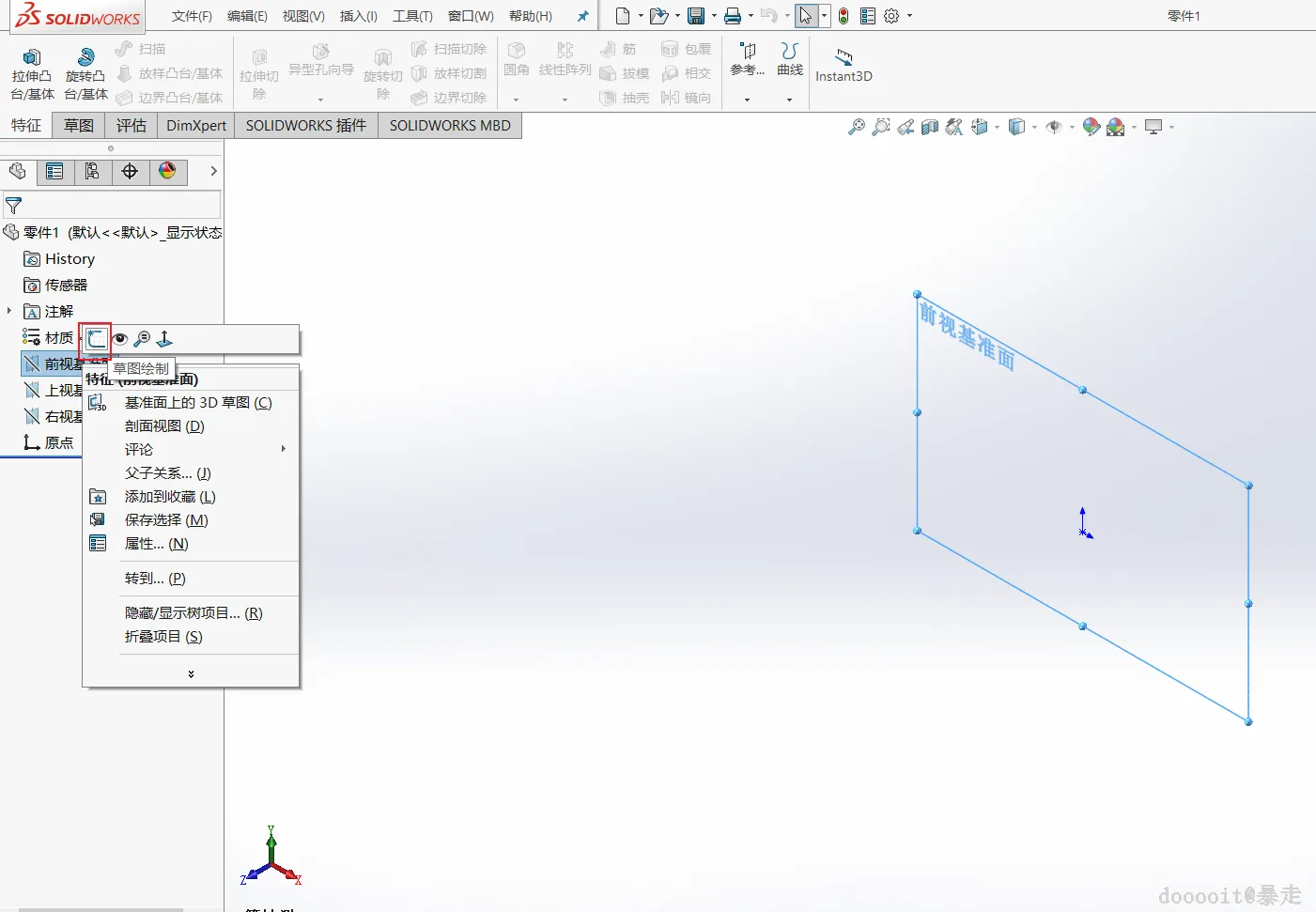1316x912 pixels.
Task: Click the Sketch icon in context toolbar
Action: (96, 339)
